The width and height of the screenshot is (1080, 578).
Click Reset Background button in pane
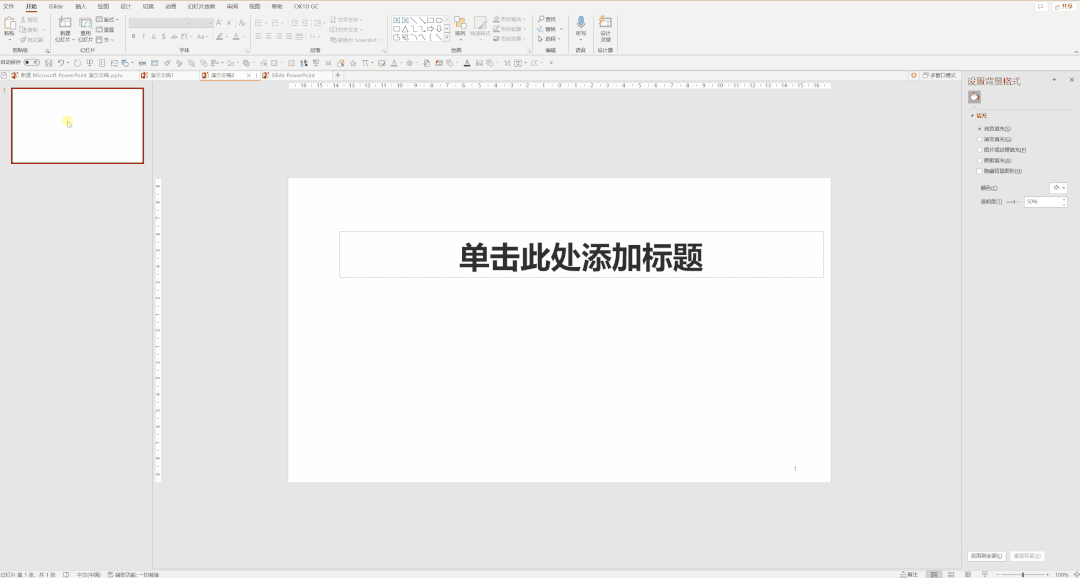[x=1026, y=556]
